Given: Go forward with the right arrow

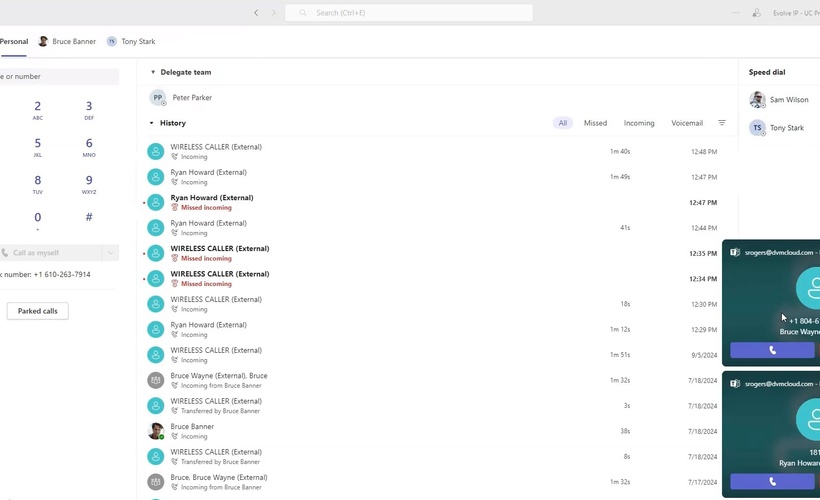Looking at the screenshot, I should 274,13.
